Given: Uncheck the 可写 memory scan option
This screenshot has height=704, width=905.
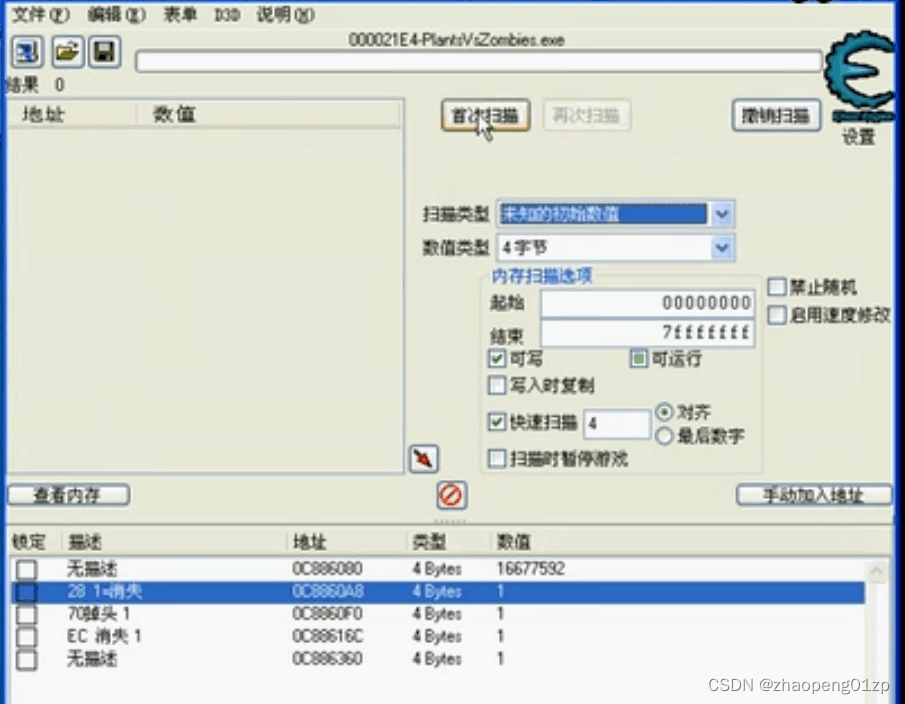Looking at the screenshot, I should [x=496, y=359].
